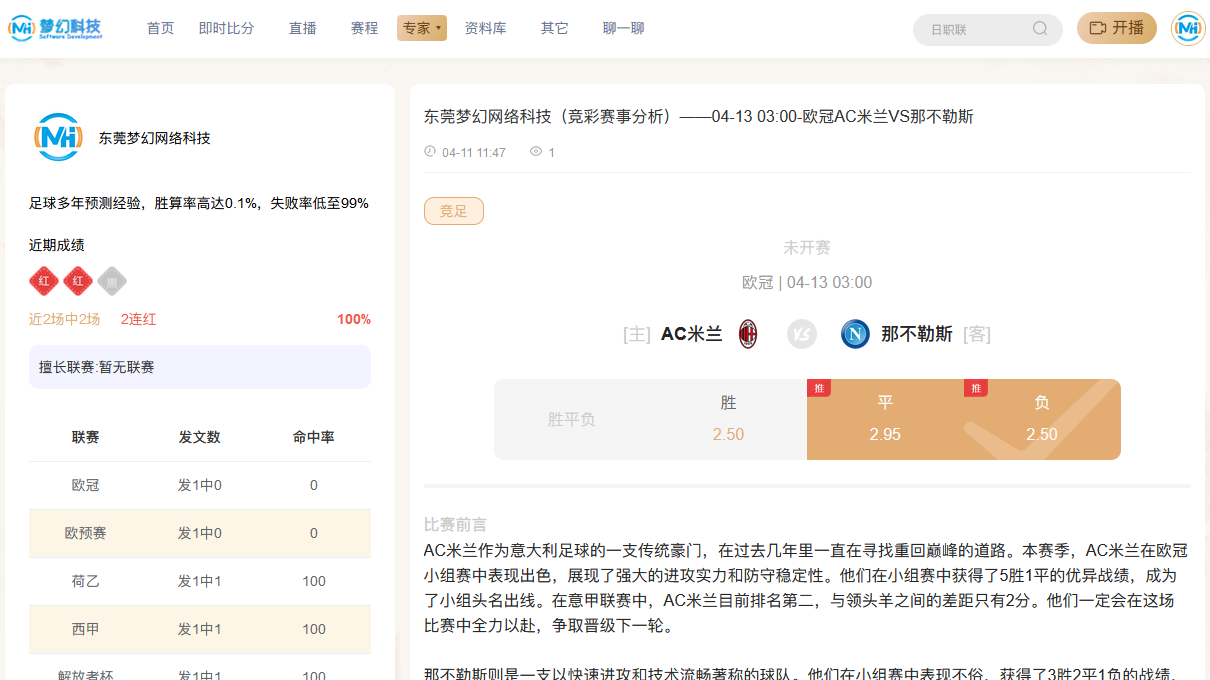
Task: Click the 那不勒斯 team name
Action: [x=916, y=334]
